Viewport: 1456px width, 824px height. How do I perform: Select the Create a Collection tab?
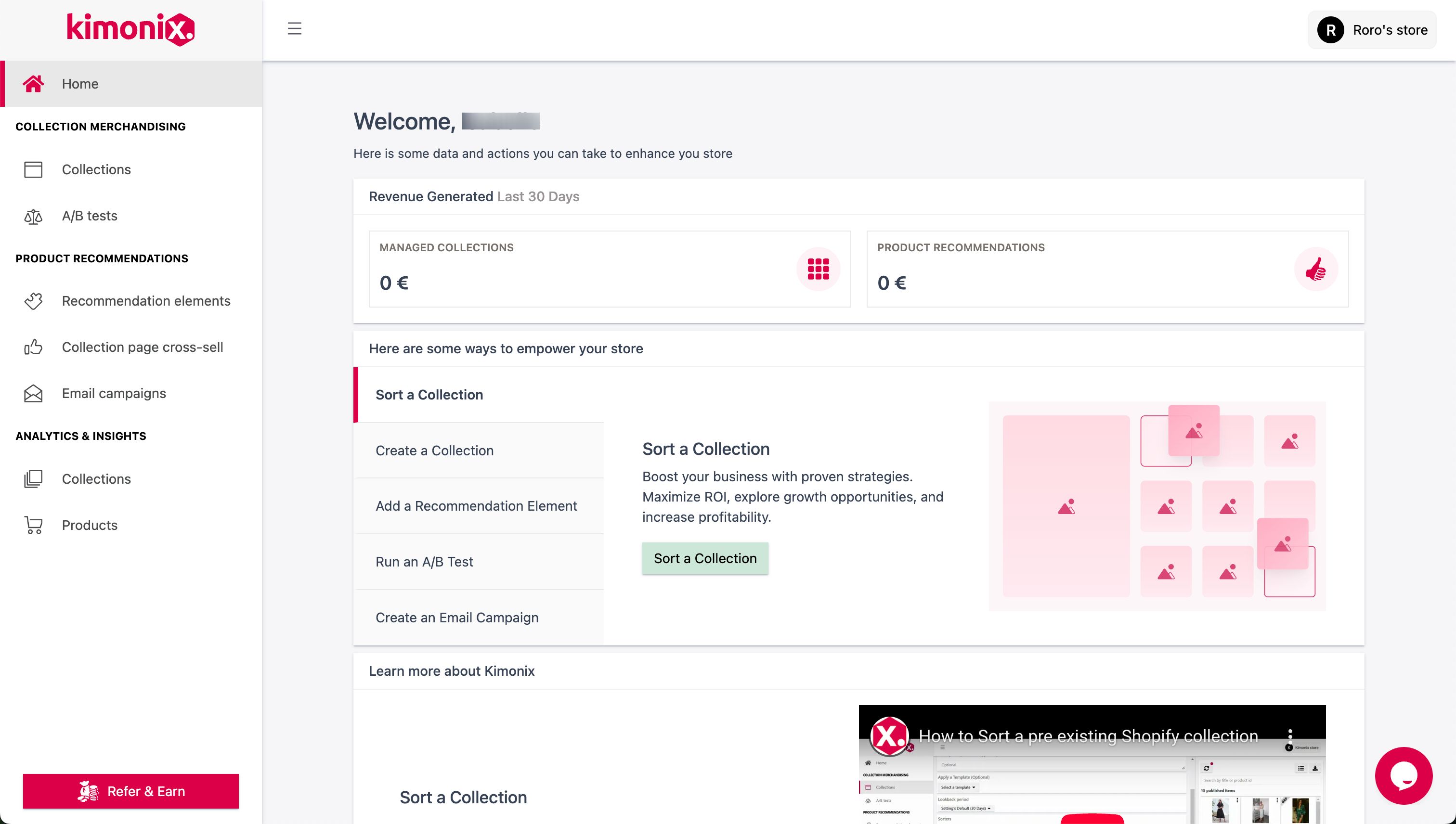tap(434, 450)
